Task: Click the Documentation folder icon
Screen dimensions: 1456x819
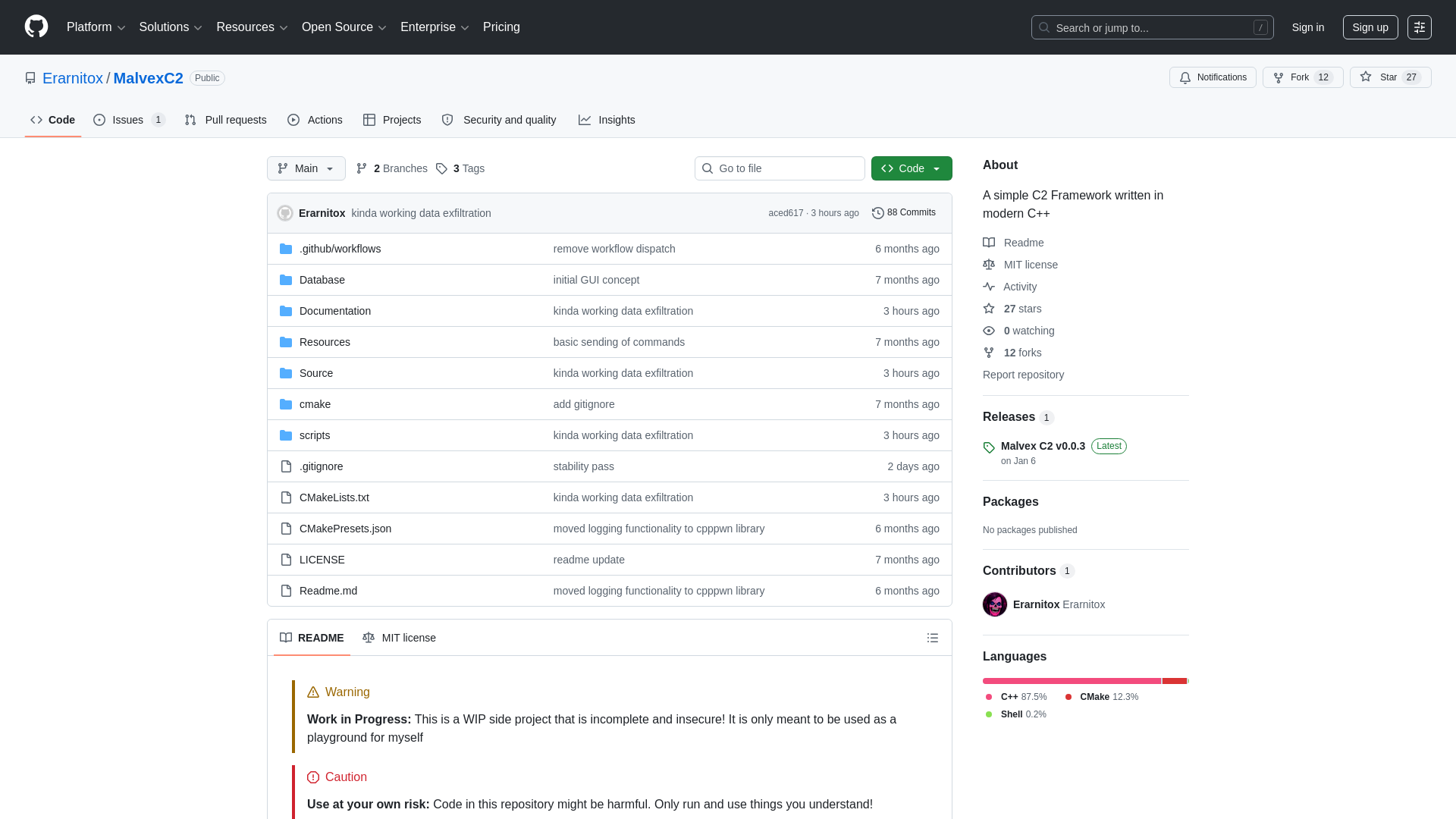Action: (x=286, y=311)
